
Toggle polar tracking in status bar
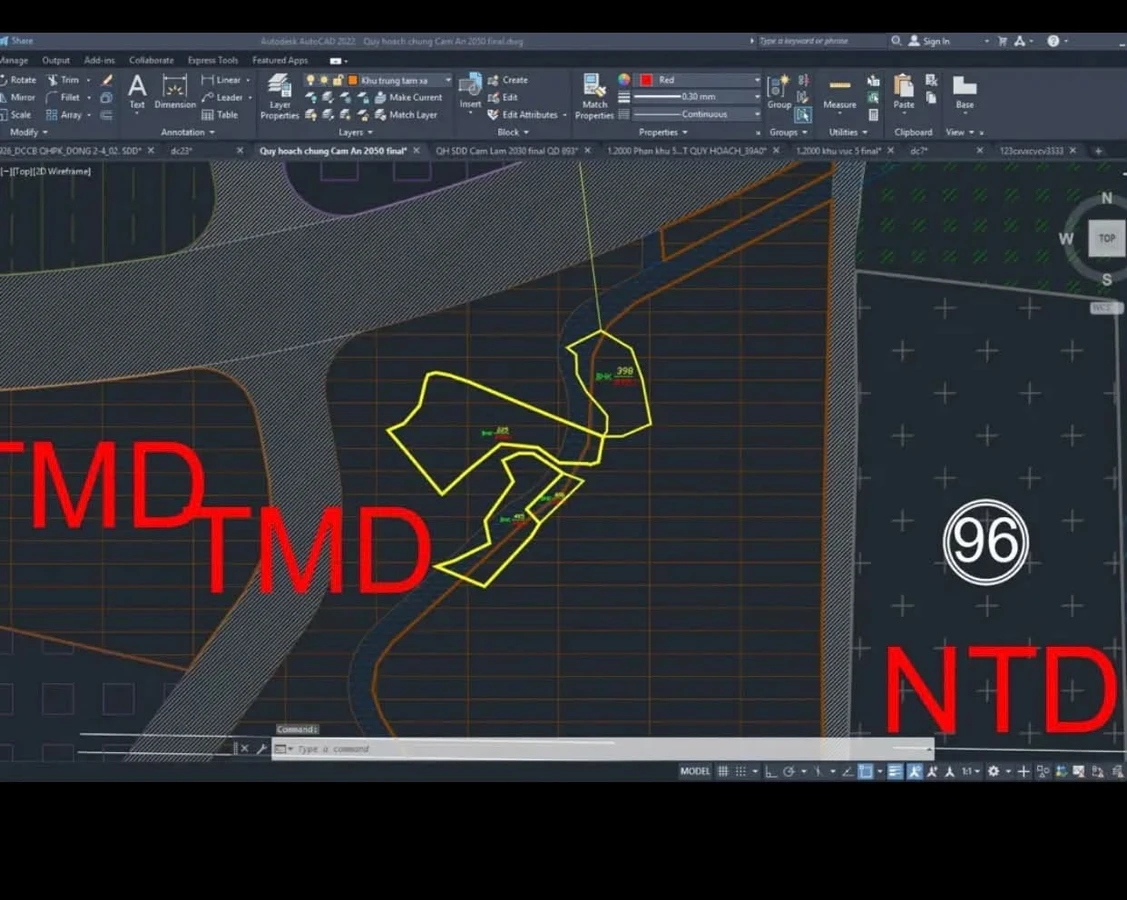[788, 771]
